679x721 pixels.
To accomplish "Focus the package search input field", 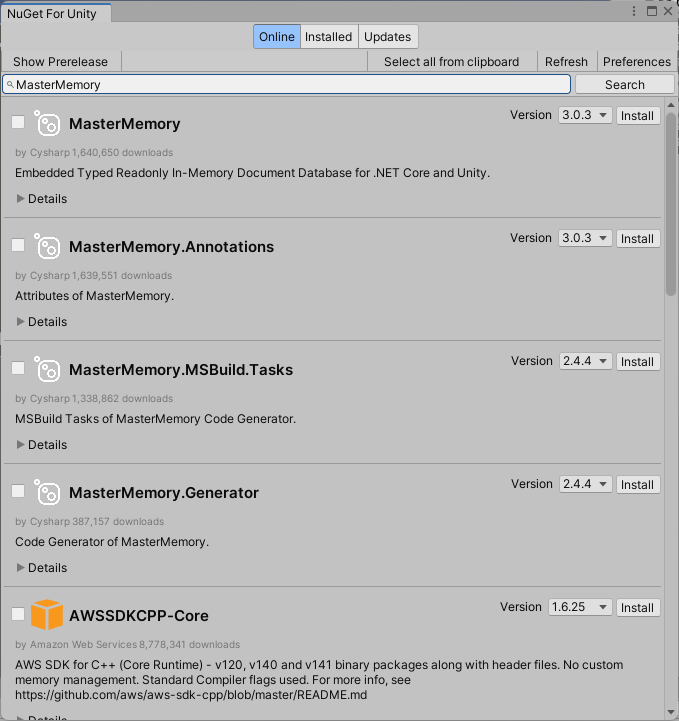I will (x=286, y=85).
